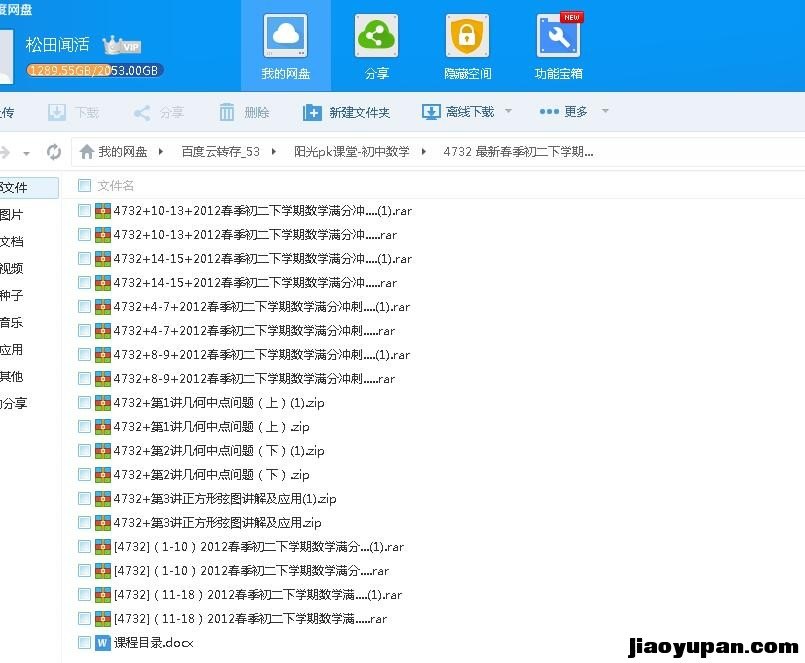Go to 我的网盘 in the breadcrumb
This screenshot has height=663, width=805.
click(x=123, y=151)
